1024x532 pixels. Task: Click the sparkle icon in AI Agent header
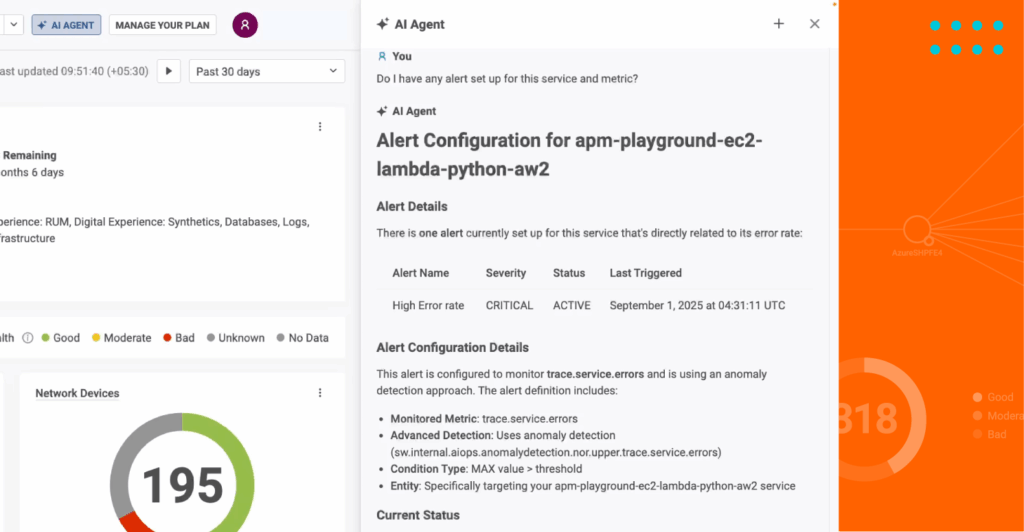pyautogui.click(x=382, y=24)
